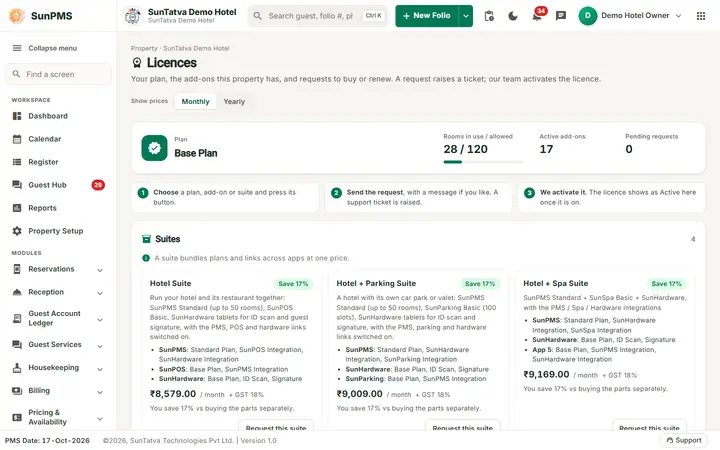Focus the guest and folio search field
Viewport: 720px width, 450px height.
pyautogui.click(x=318, y=16)
